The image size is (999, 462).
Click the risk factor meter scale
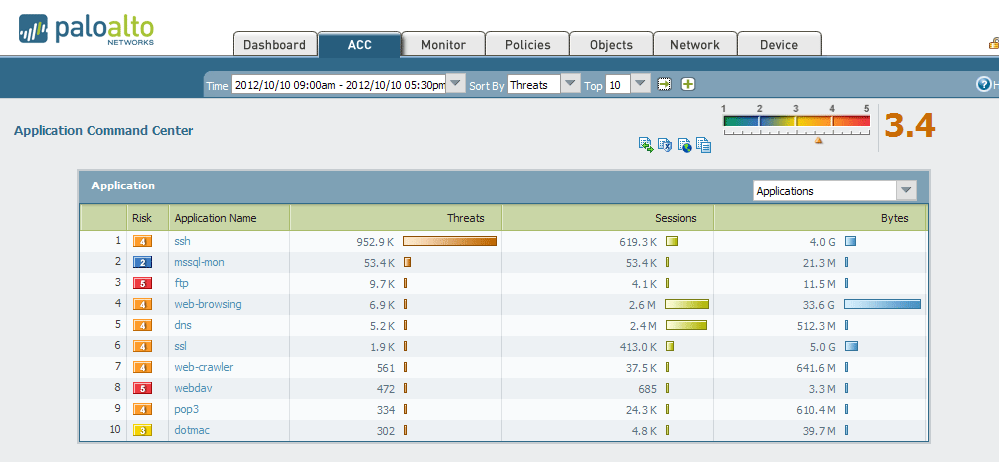click(x=796, y=121)
